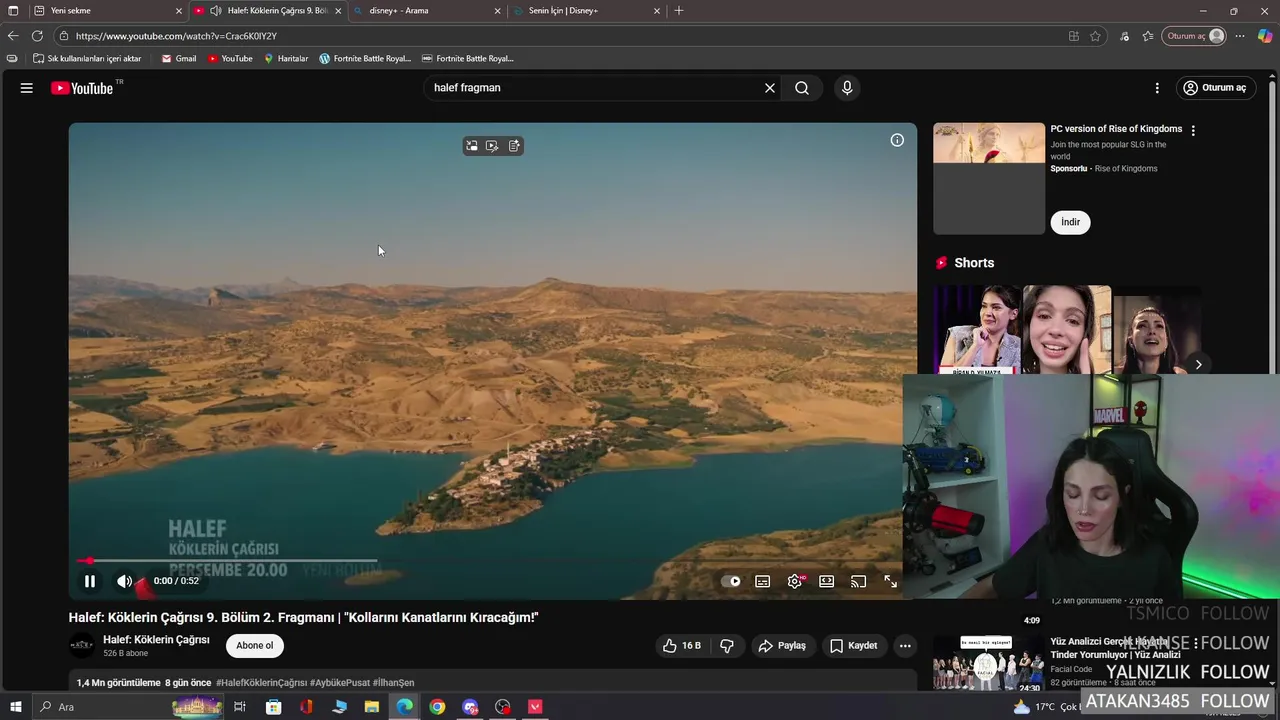Switch to theater mode
1280x720 pixels.
tap(827, 581)
